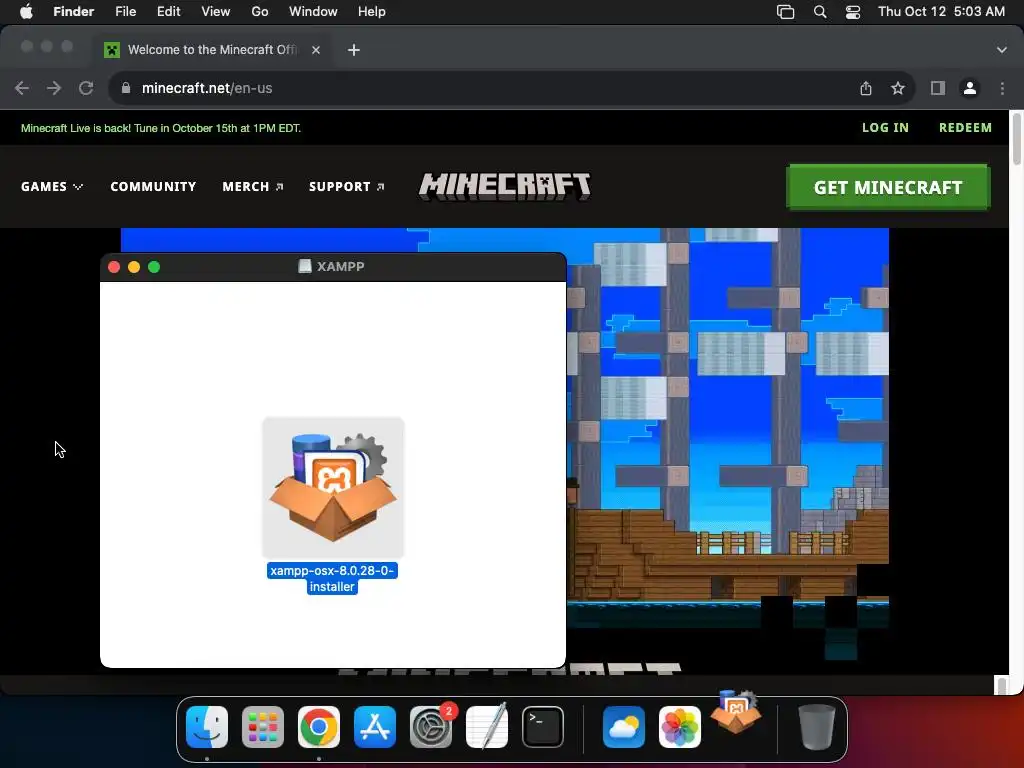Click the Minecraft Live announcement link
This screenshot has height=768, width=1024.
click(x=161, y=128)
